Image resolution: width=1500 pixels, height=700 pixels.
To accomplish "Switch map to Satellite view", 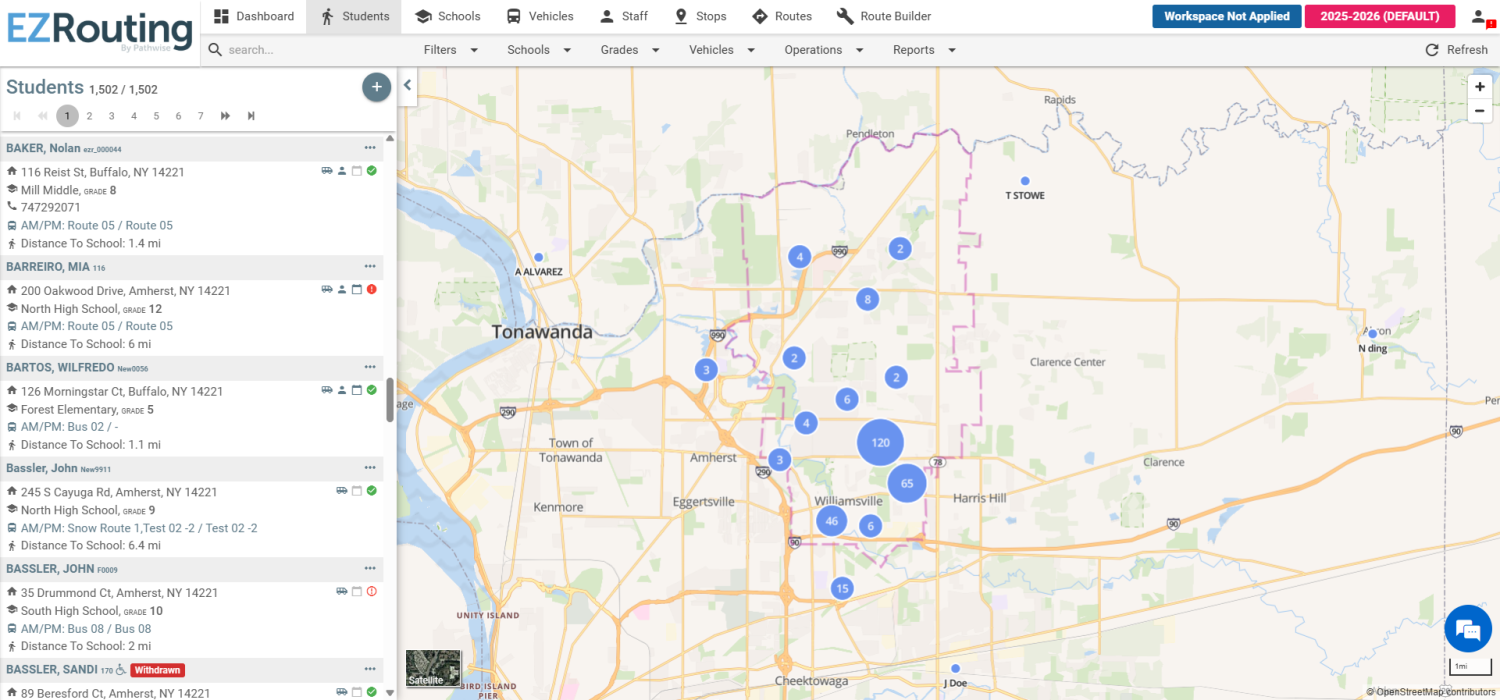I will [x=433, y=668].
